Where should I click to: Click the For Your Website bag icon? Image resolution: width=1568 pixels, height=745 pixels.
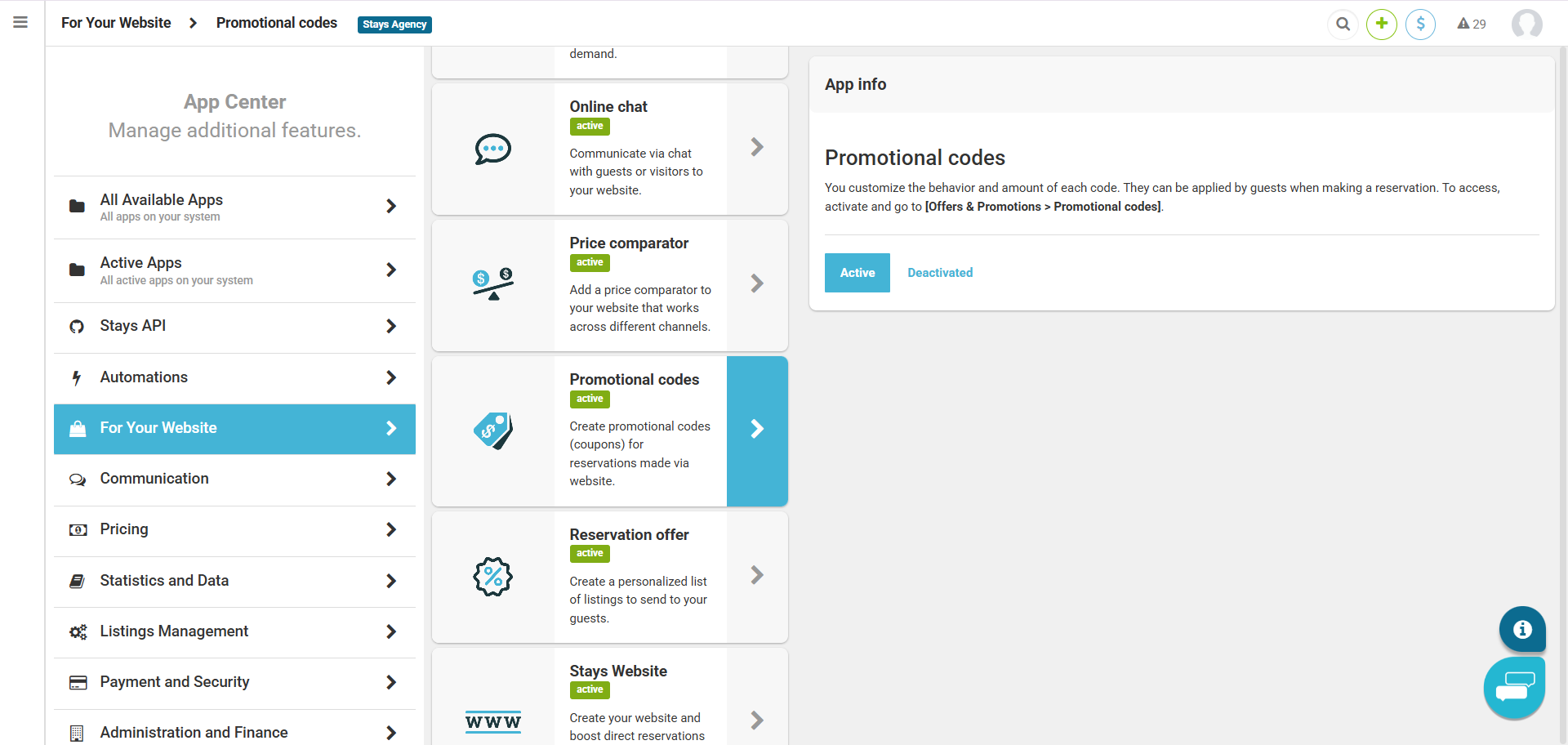tap(78, 429)
